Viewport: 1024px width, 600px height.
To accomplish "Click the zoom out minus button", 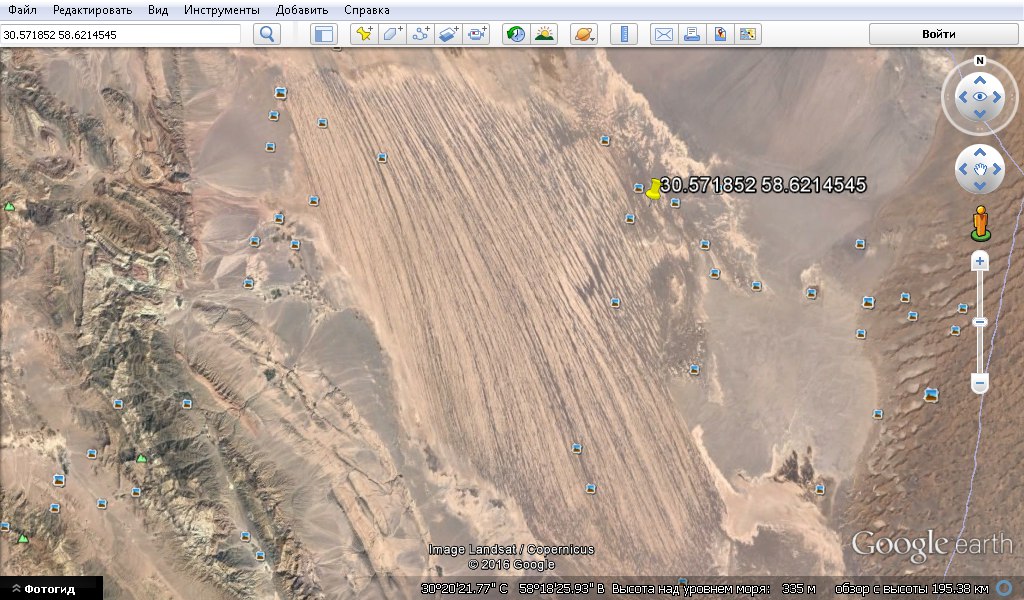I will pyautogui.click(x=980, y=382).
